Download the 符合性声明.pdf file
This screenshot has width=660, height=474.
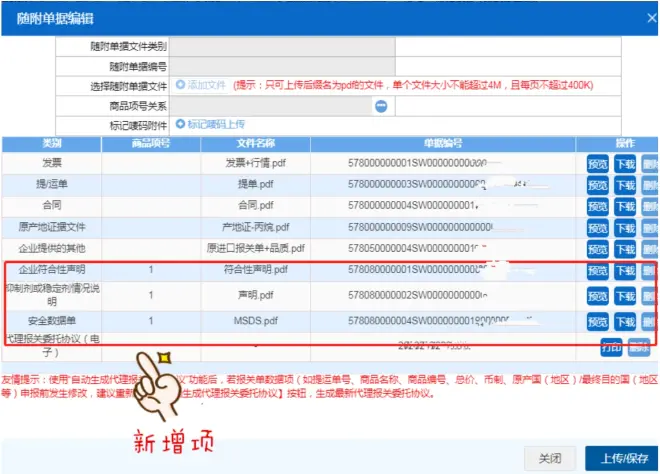coord(625,270)
